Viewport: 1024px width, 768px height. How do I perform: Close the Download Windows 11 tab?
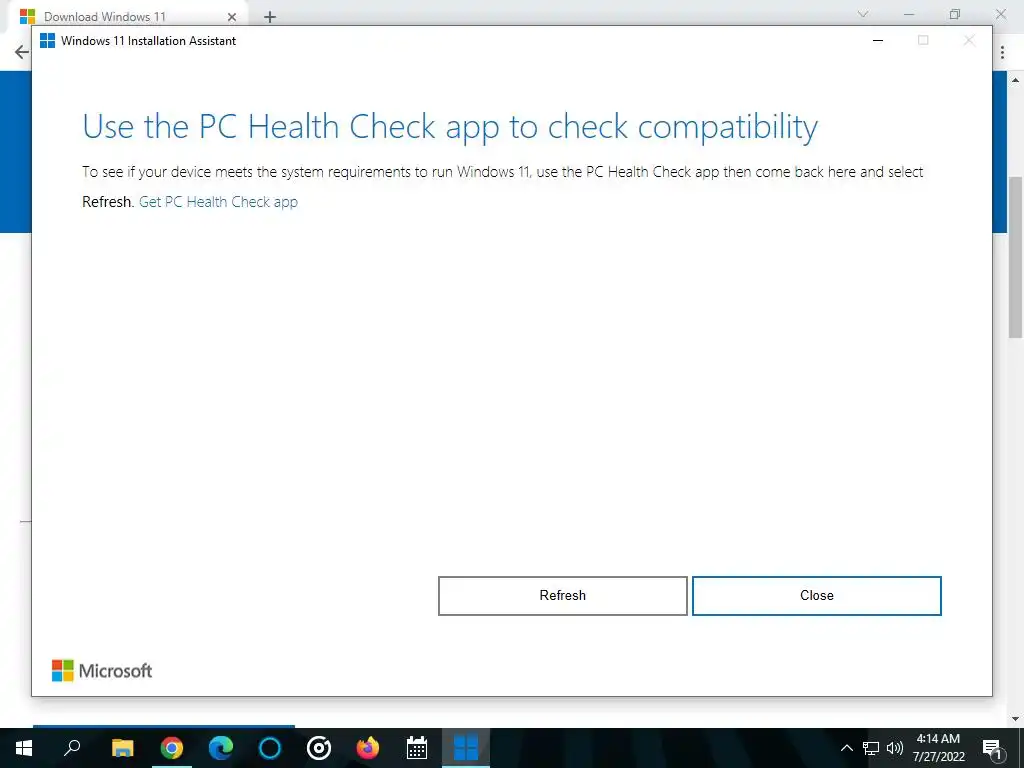232,17
